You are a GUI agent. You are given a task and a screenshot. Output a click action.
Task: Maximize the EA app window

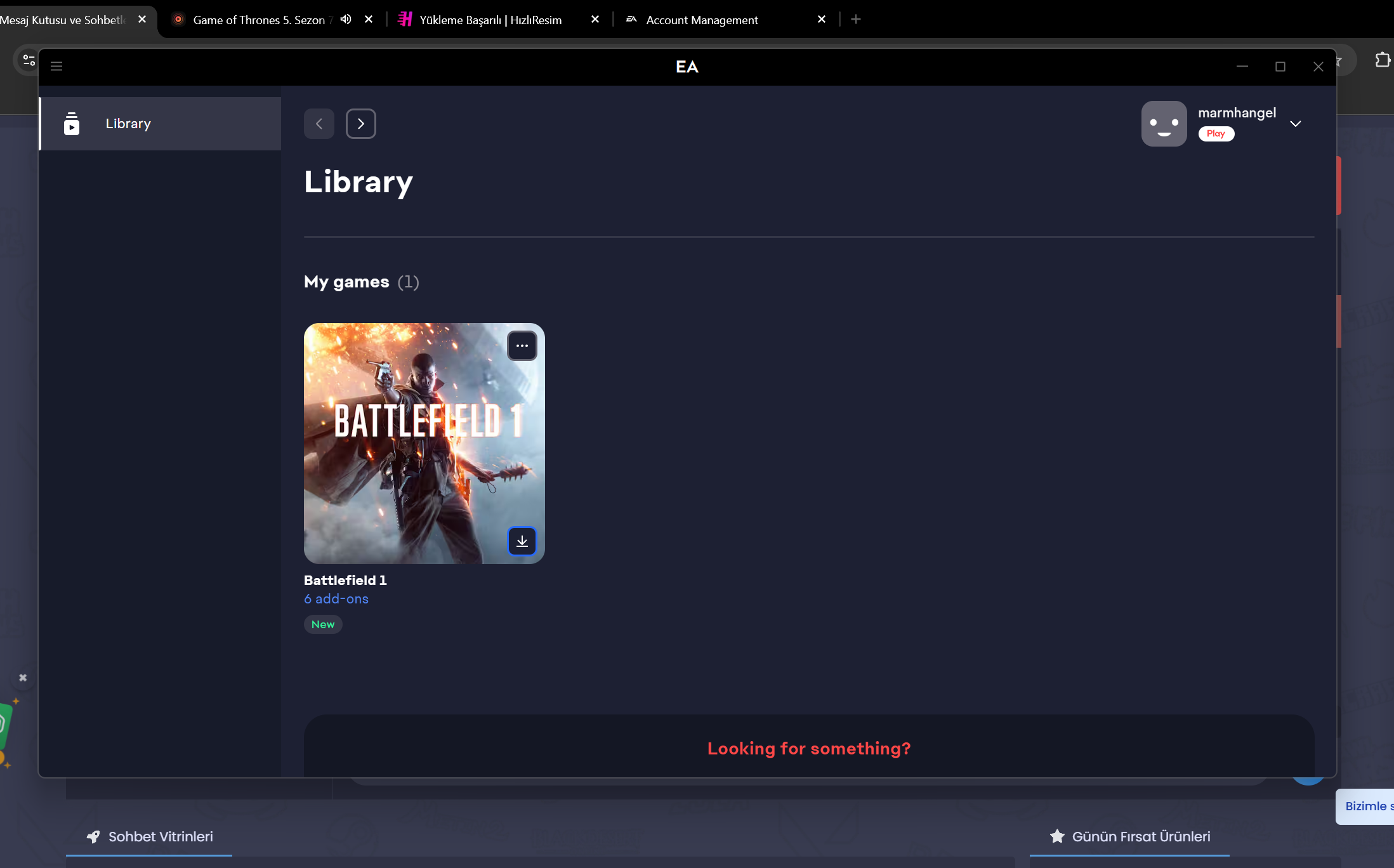(x=1280, y=66)
